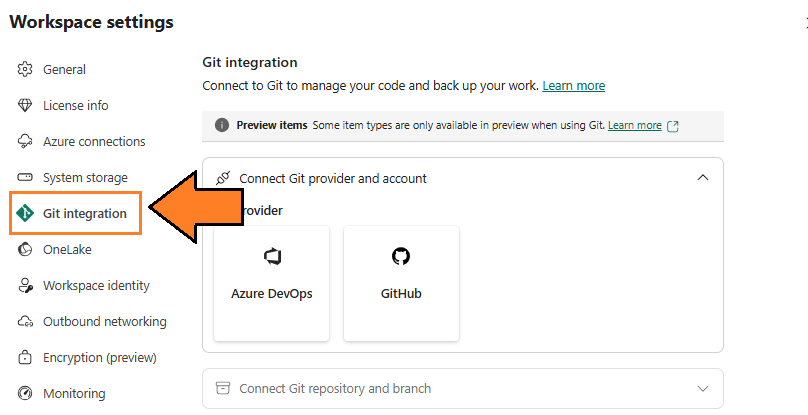Click the Workspace identity icon

click(26, 286)
